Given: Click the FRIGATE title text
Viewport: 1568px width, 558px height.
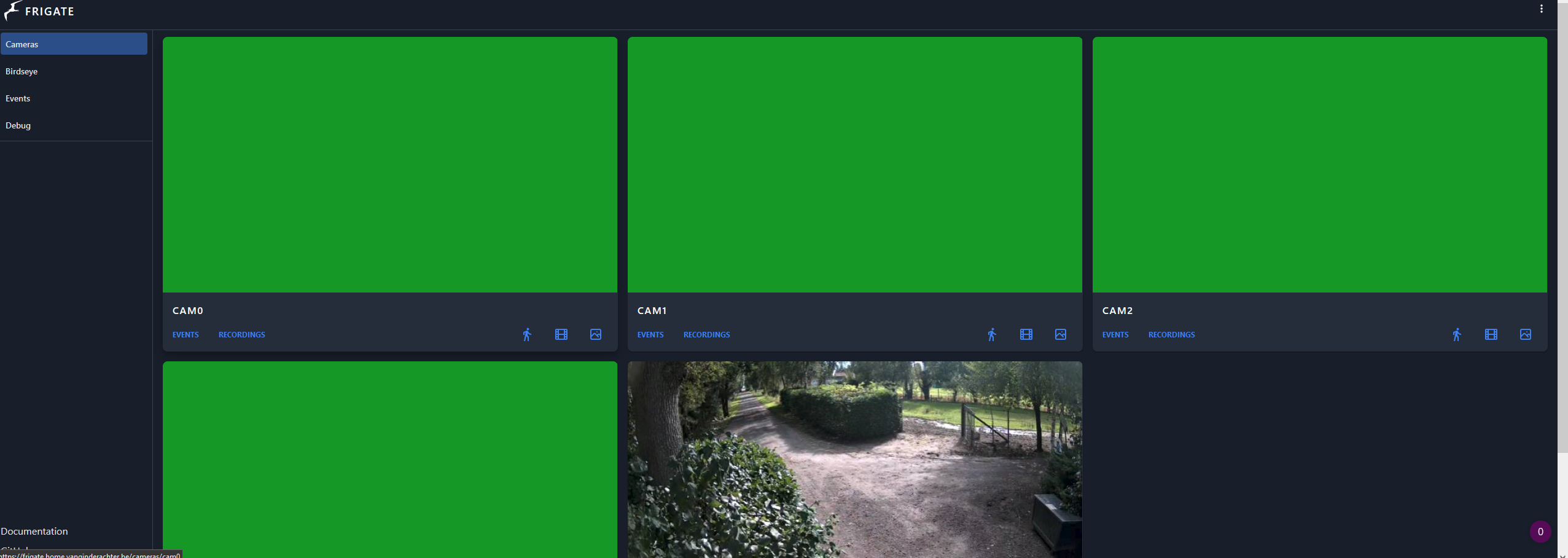Looking at the screenshot, I should click(50, 12).
